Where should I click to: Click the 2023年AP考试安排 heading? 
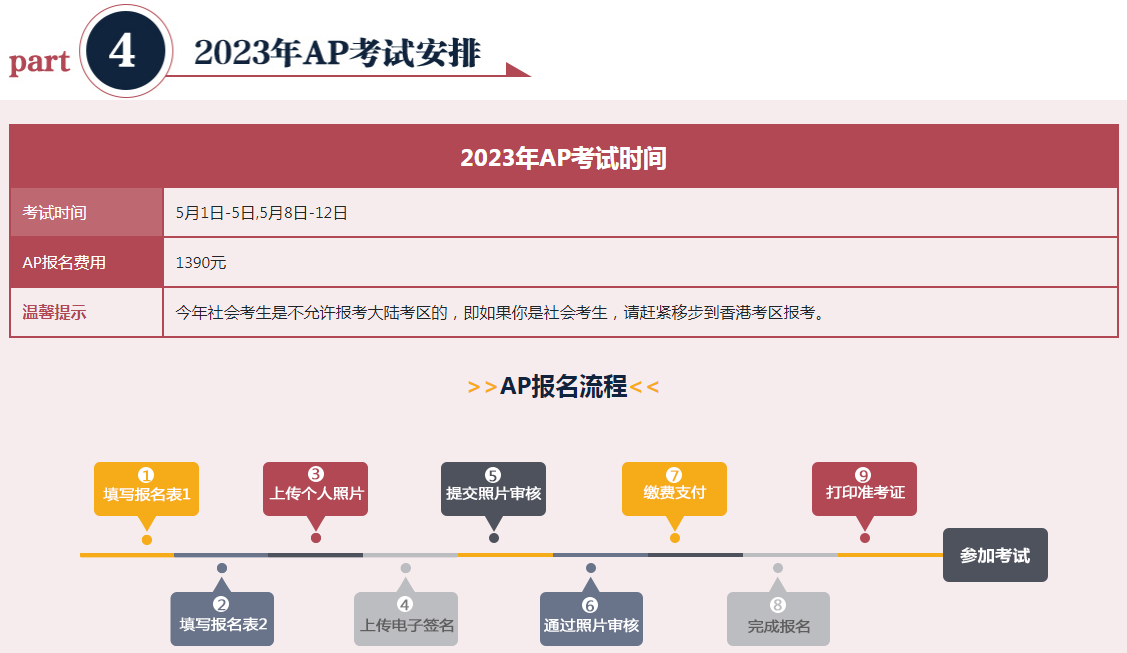[x=337, y=52]
